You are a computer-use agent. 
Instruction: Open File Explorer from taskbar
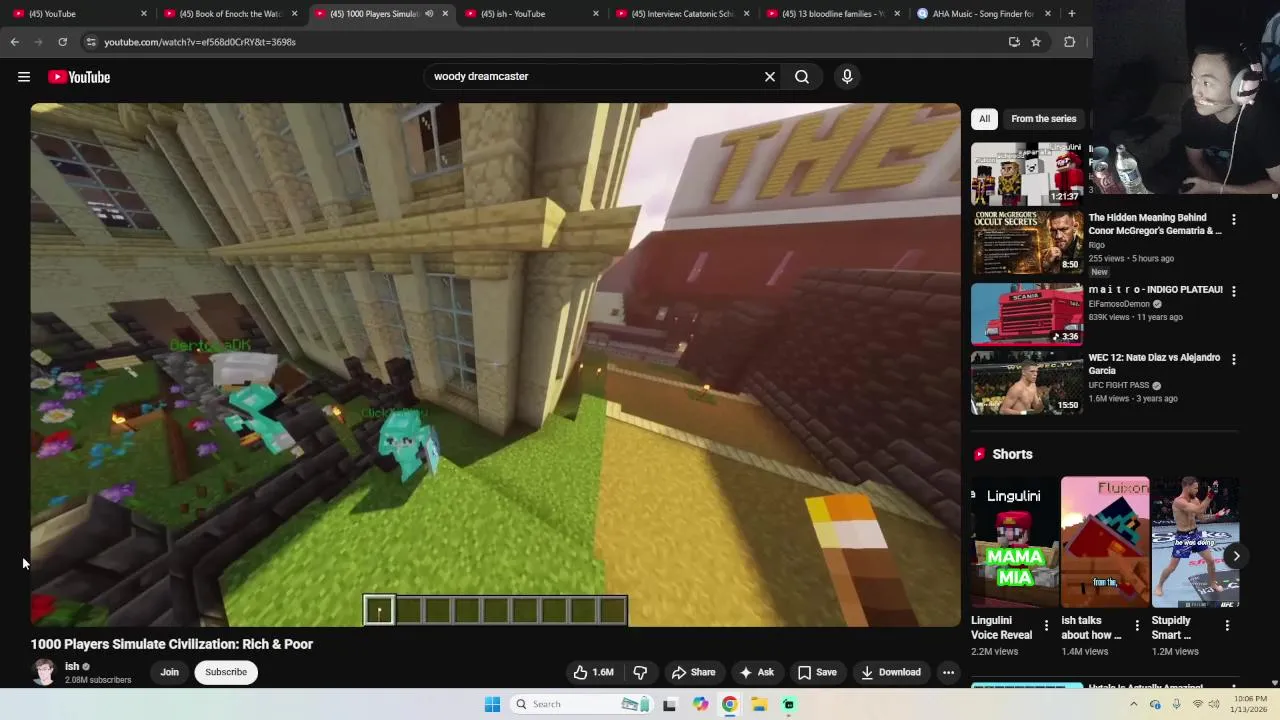(759, 704)
